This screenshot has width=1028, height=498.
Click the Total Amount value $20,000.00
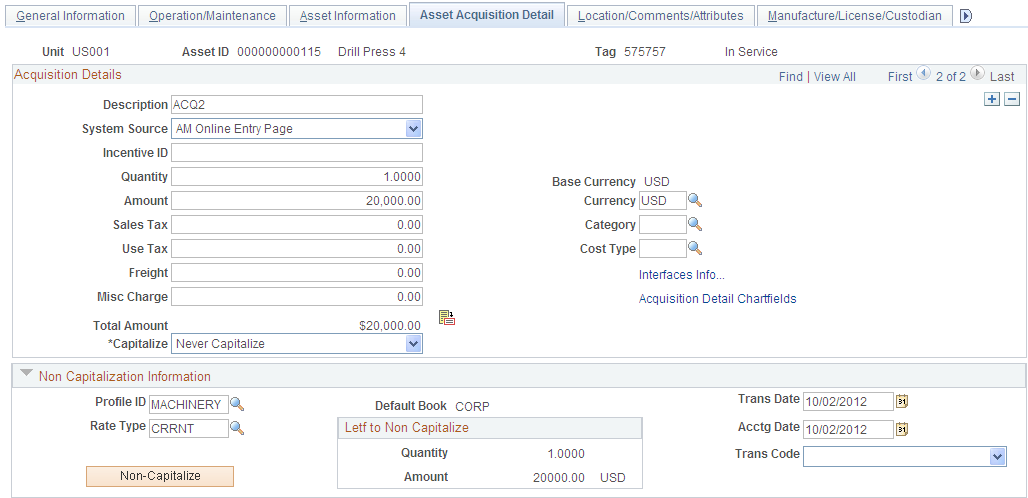pos(389,326)
